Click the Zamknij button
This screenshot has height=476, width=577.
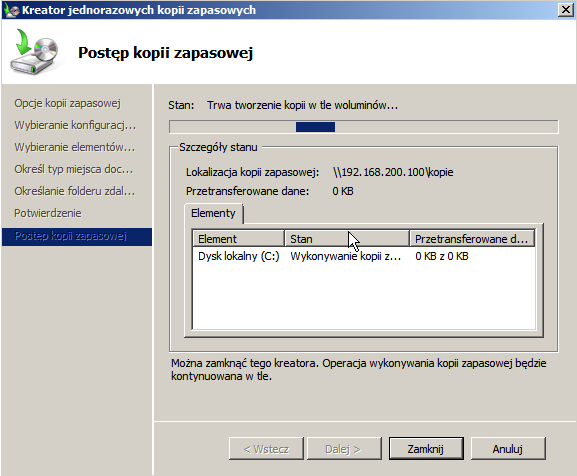coord(426,448)
